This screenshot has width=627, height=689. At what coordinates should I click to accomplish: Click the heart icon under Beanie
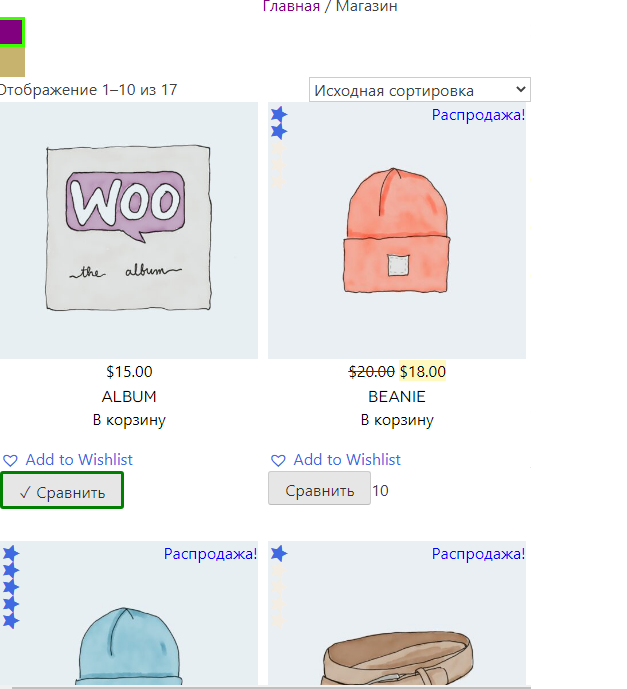click(x=278, y=460)
